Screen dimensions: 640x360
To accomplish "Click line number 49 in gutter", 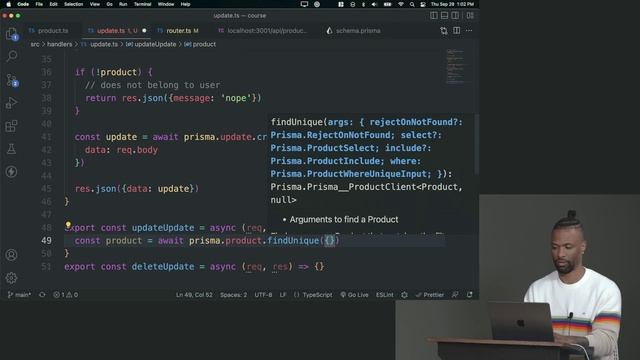I will pyautogui.click(x=46, y=240).
